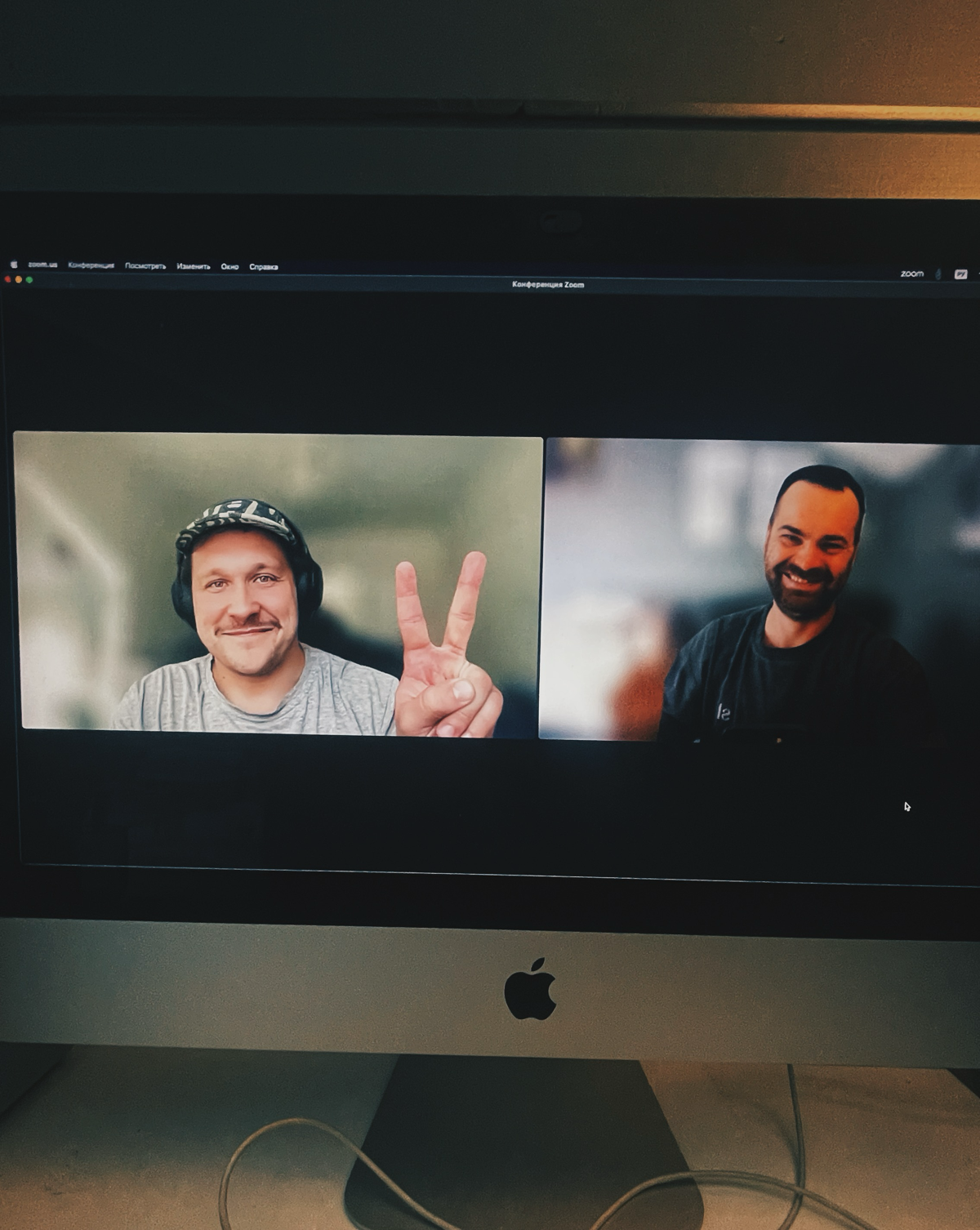Minimize Zoom window using yellow button

[x=19, y=279]
